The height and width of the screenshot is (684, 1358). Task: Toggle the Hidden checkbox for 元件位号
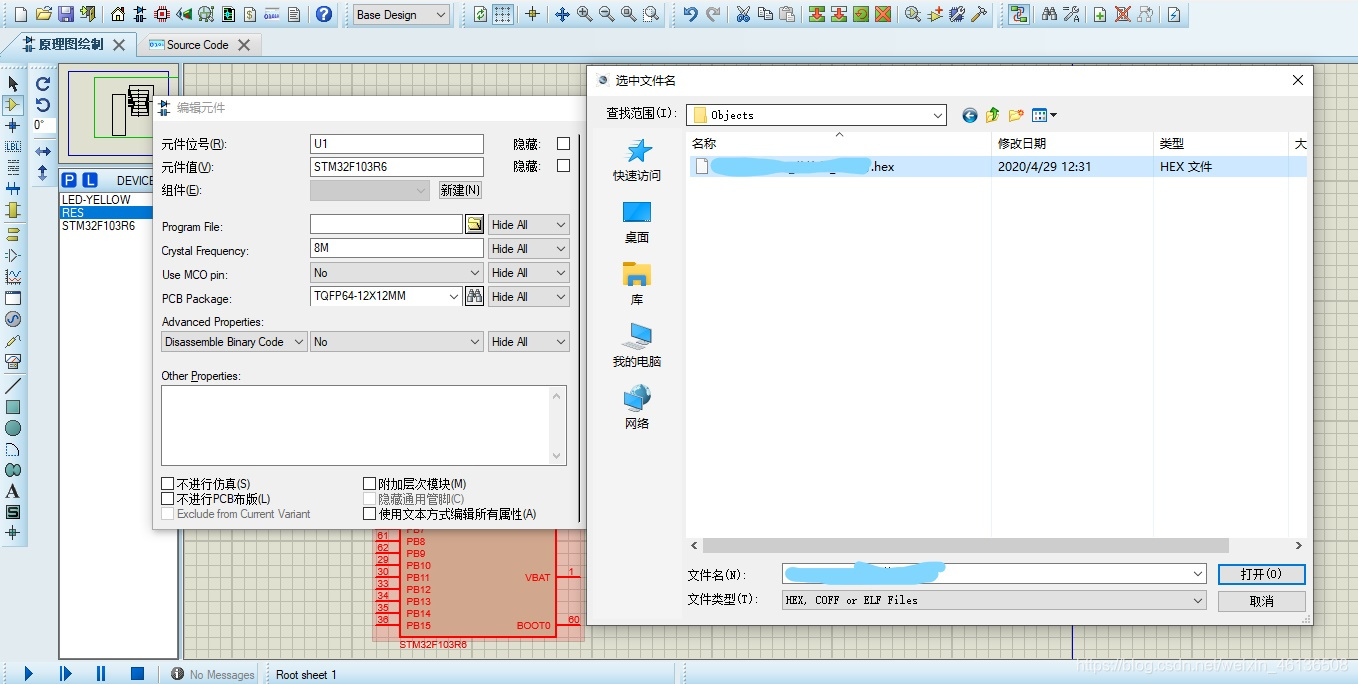pos(563,143)
